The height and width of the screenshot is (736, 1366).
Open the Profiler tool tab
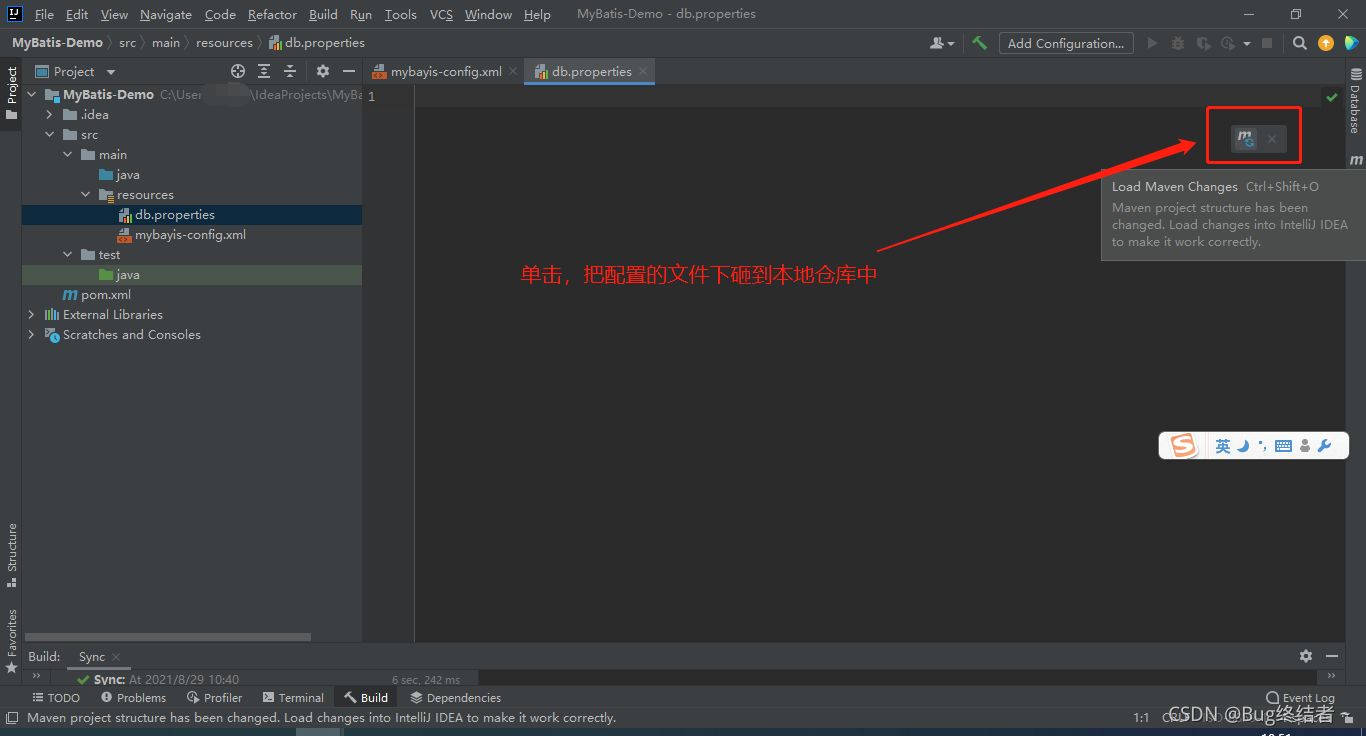tap(214, 698)
